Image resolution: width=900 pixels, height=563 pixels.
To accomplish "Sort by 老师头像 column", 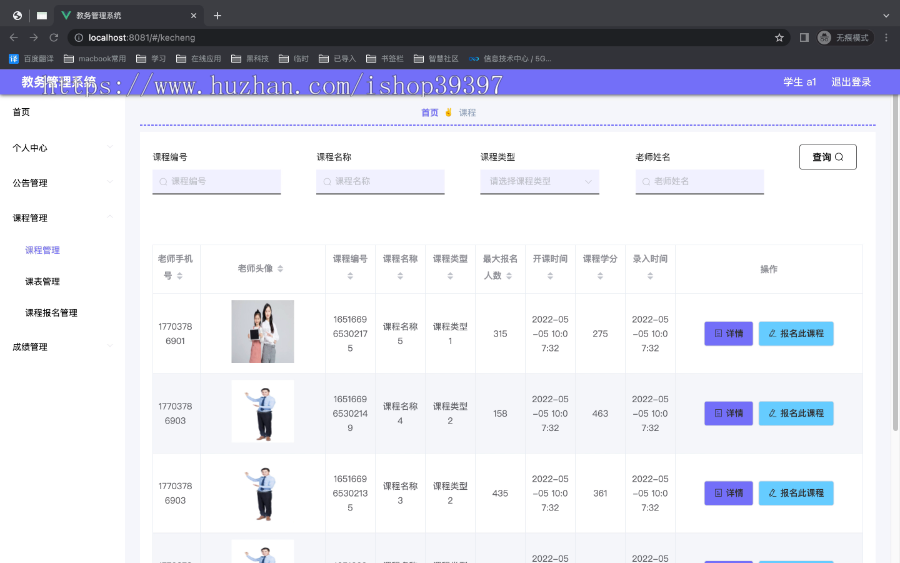I will tap(280, 269).
